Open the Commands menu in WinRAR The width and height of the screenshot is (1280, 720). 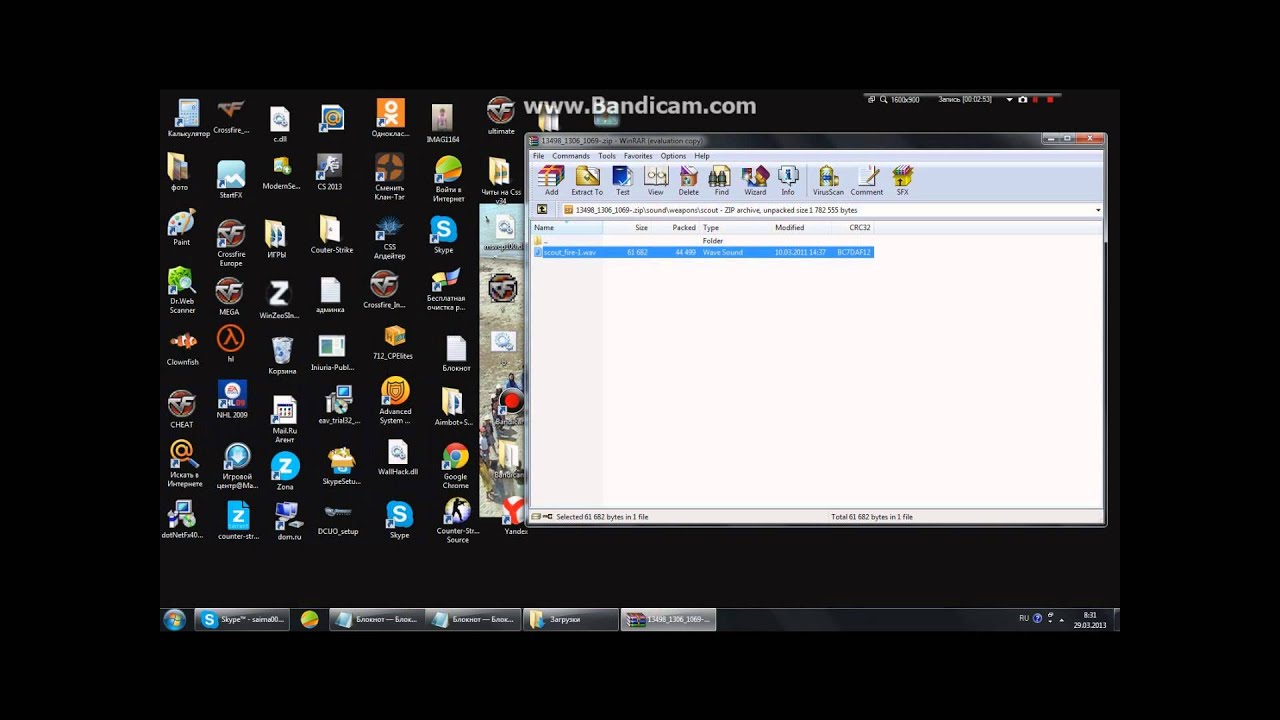pos(571,156)
